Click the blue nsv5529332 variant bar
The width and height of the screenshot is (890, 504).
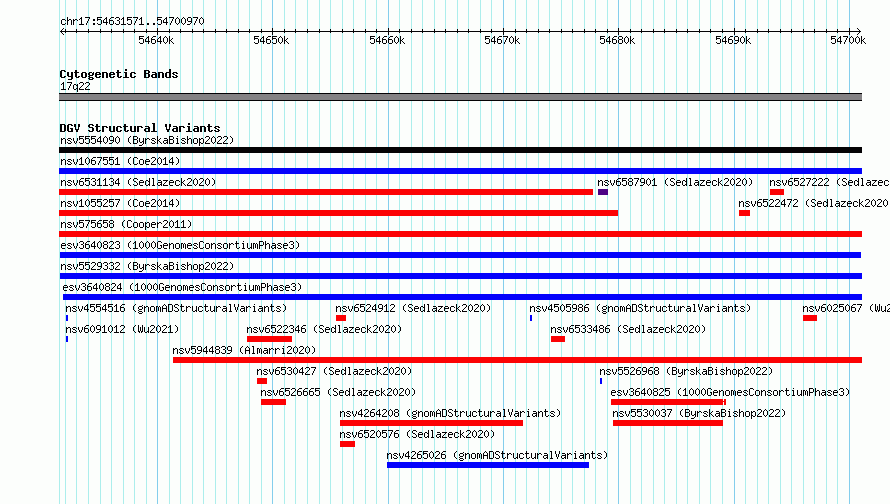(460, 276)
